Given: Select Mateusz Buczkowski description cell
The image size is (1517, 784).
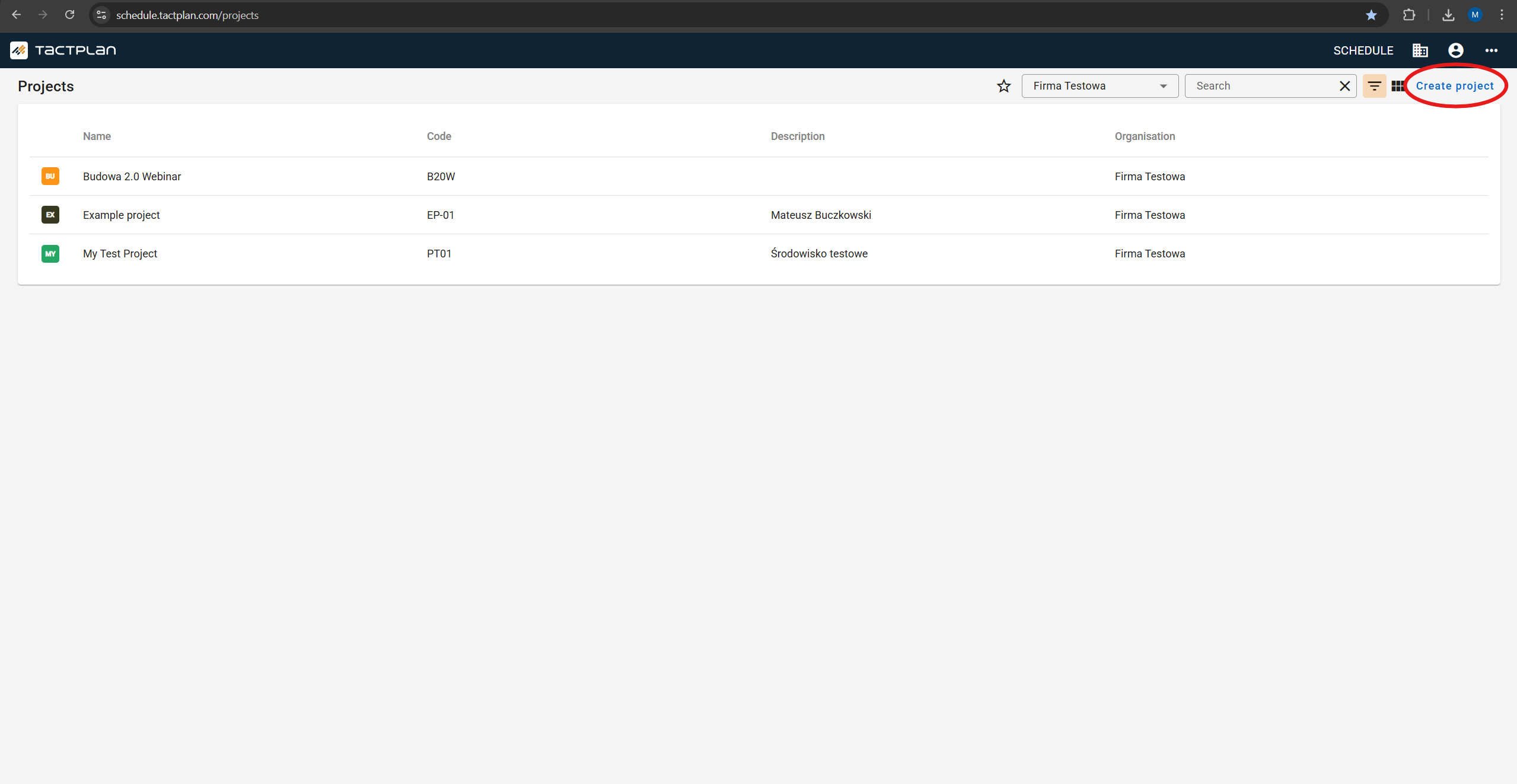Looking at the screenshot, I should point(821,215).
